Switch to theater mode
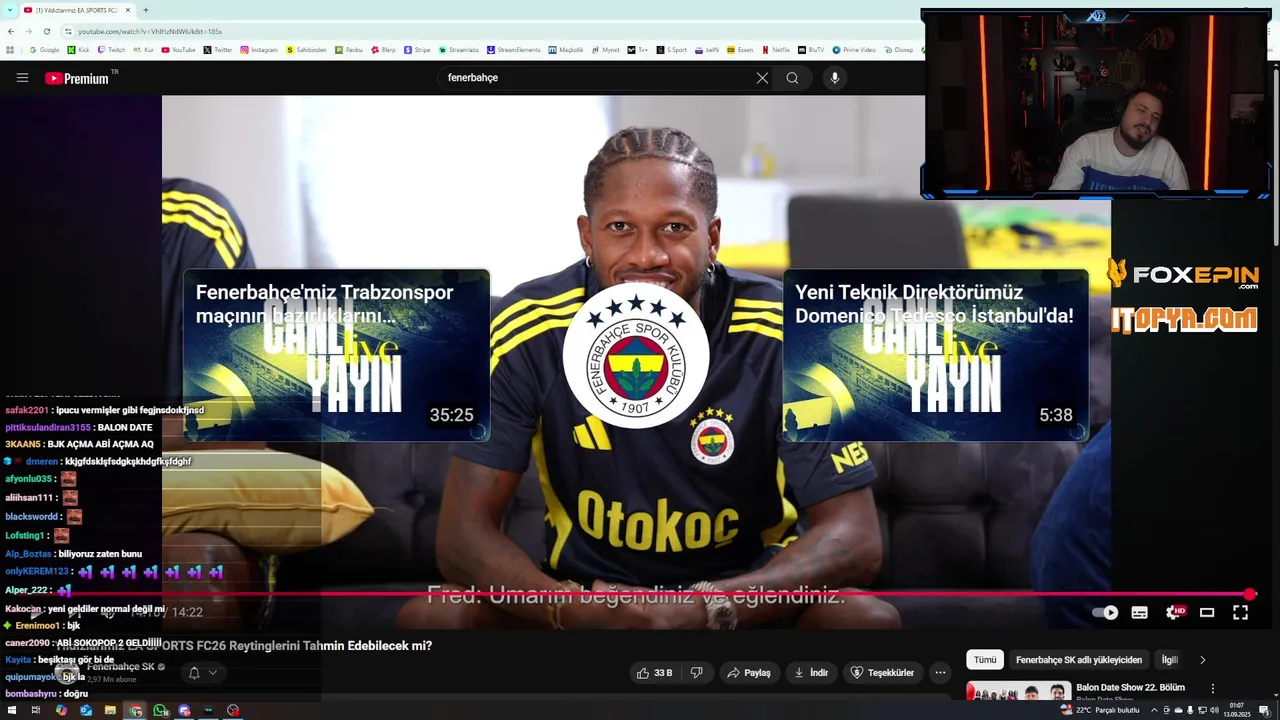1280x720 pixels. point(1207,612)
